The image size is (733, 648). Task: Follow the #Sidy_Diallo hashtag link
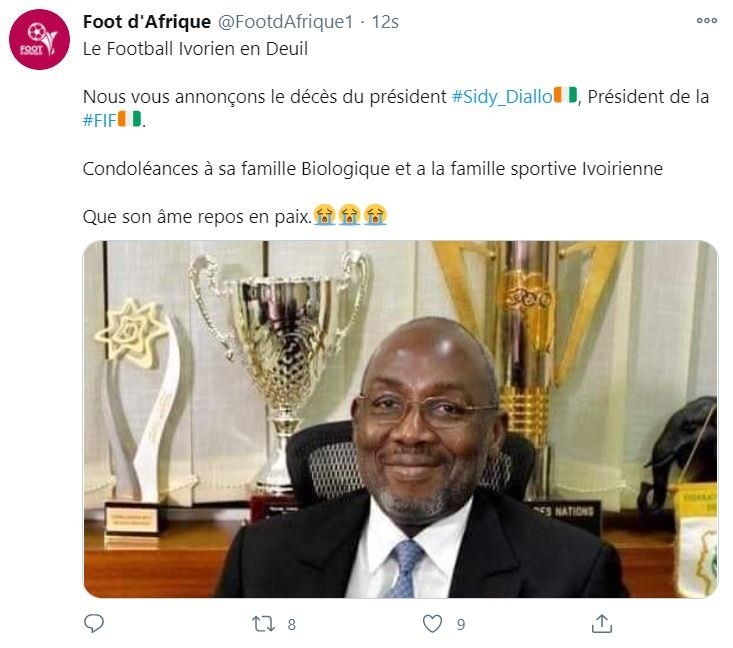(x=501, y=96)
